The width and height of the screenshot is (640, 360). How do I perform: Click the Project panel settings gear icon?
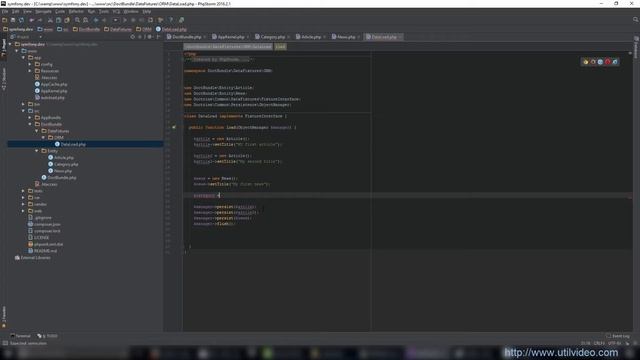coord(149,37)
